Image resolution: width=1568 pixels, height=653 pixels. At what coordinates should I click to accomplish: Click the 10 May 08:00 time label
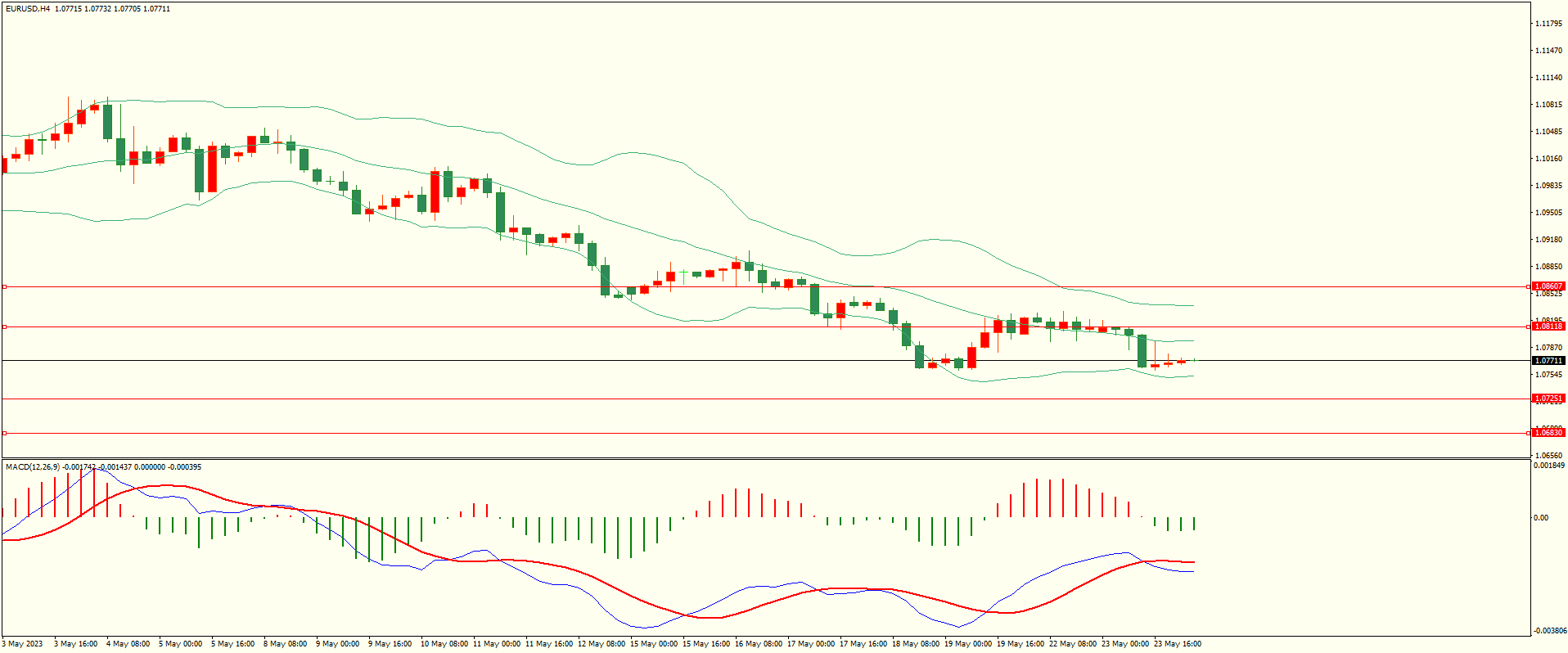tap(444, 643)
